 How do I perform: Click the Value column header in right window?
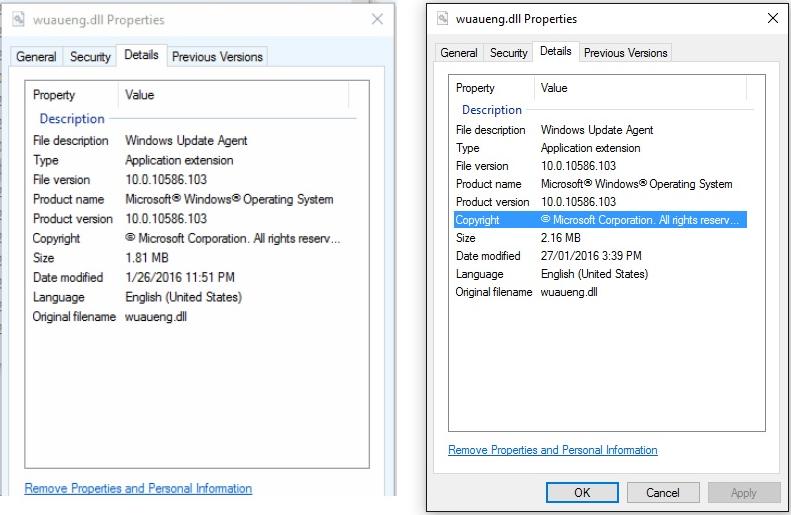[x=640, y=88]
